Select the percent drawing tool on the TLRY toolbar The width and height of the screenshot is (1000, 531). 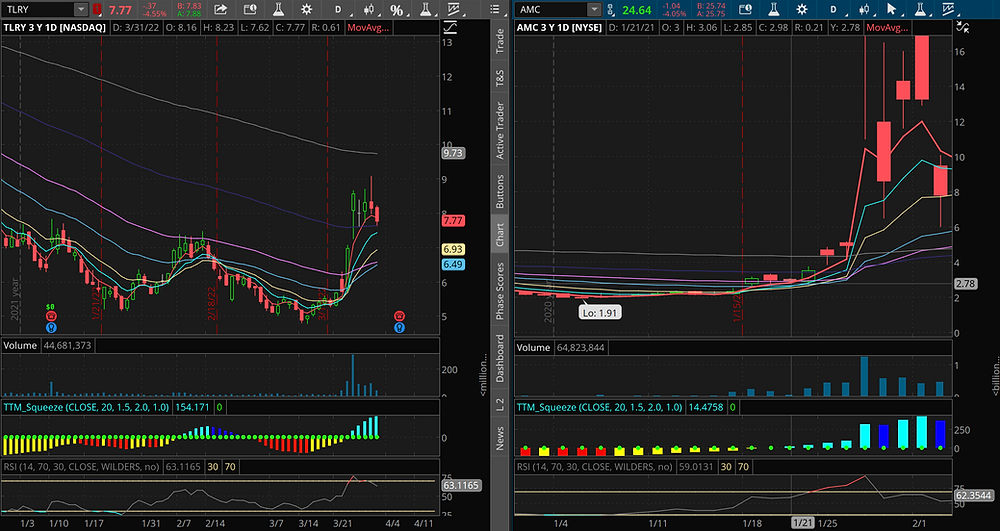397,10
